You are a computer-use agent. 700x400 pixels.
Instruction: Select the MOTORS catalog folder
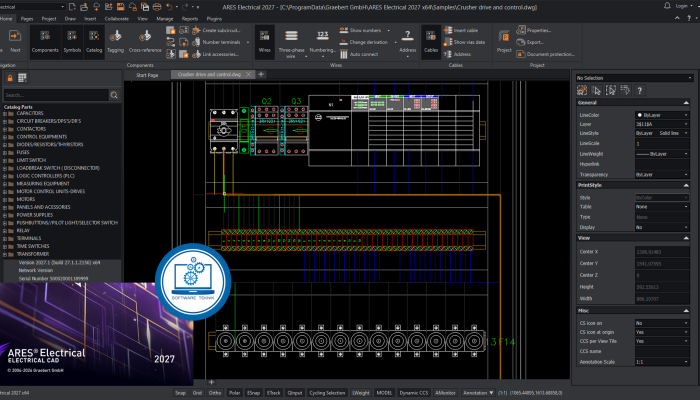25,199
